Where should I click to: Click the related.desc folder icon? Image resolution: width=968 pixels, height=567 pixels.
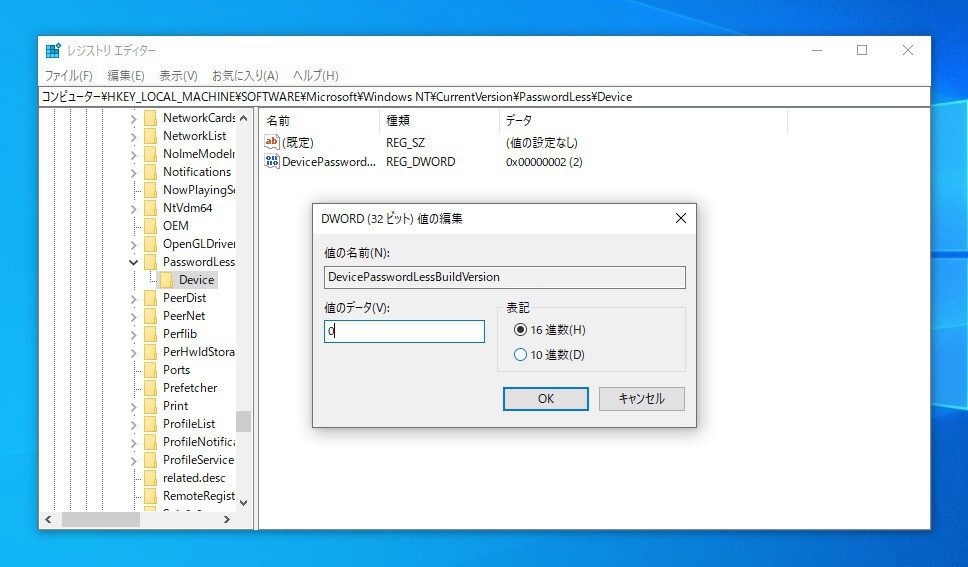tap(151, 478)
